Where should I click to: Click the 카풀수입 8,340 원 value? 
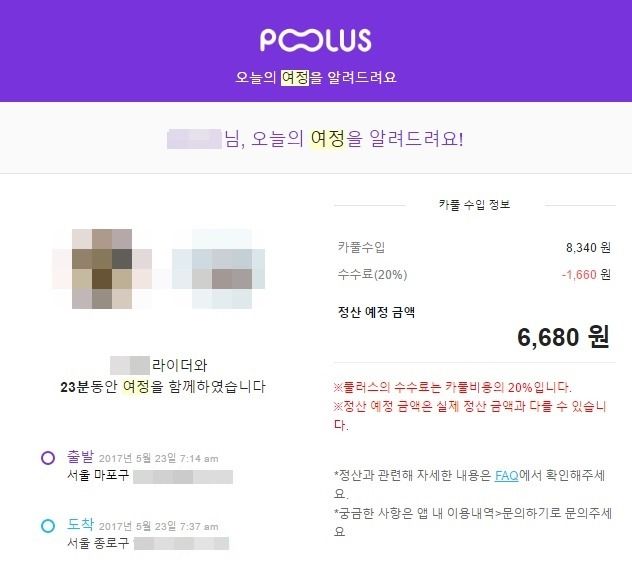tap(588, 247)
